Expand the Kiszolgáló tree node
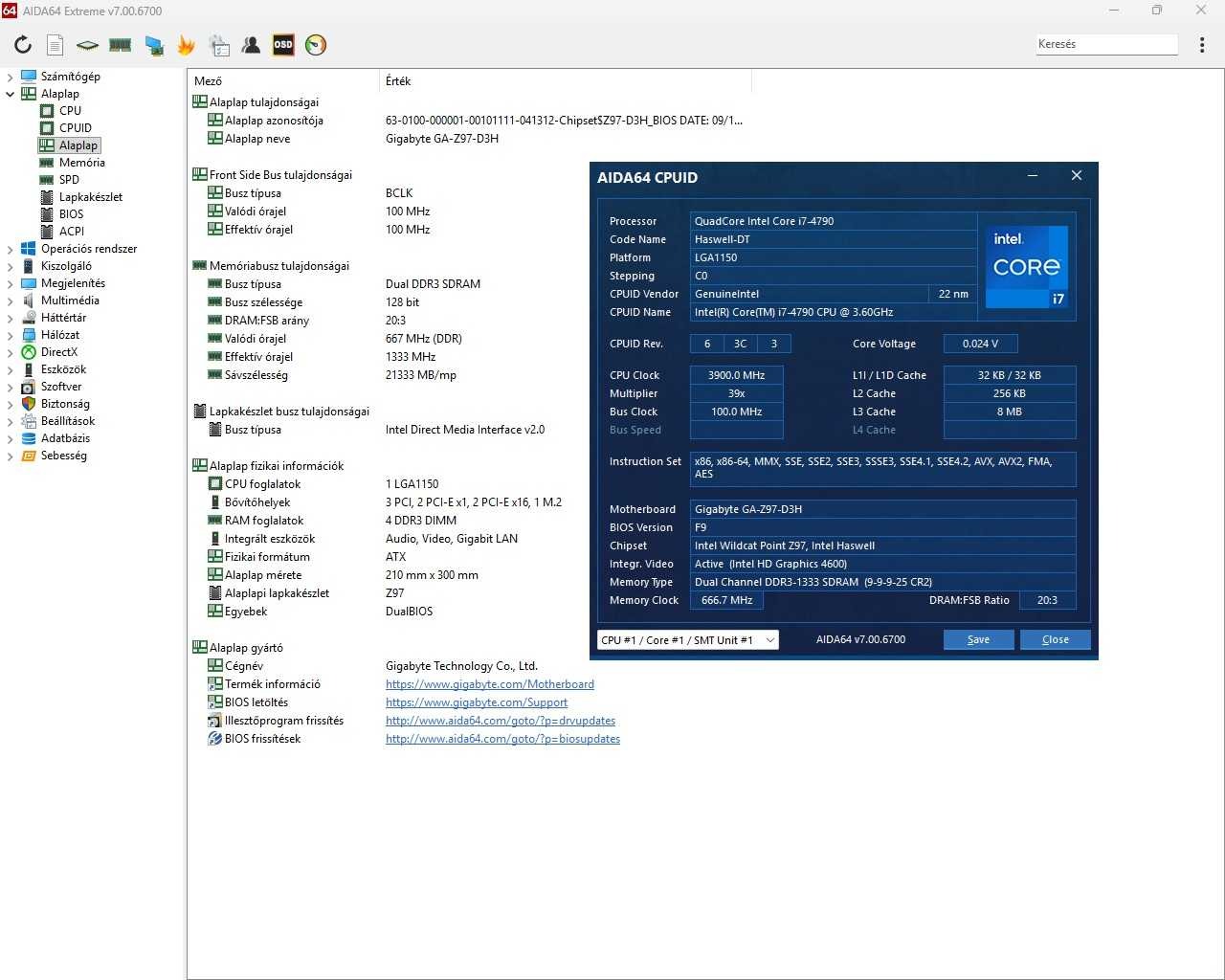Viewport: 1225px width, 980px height. click(x=10, y=266)
